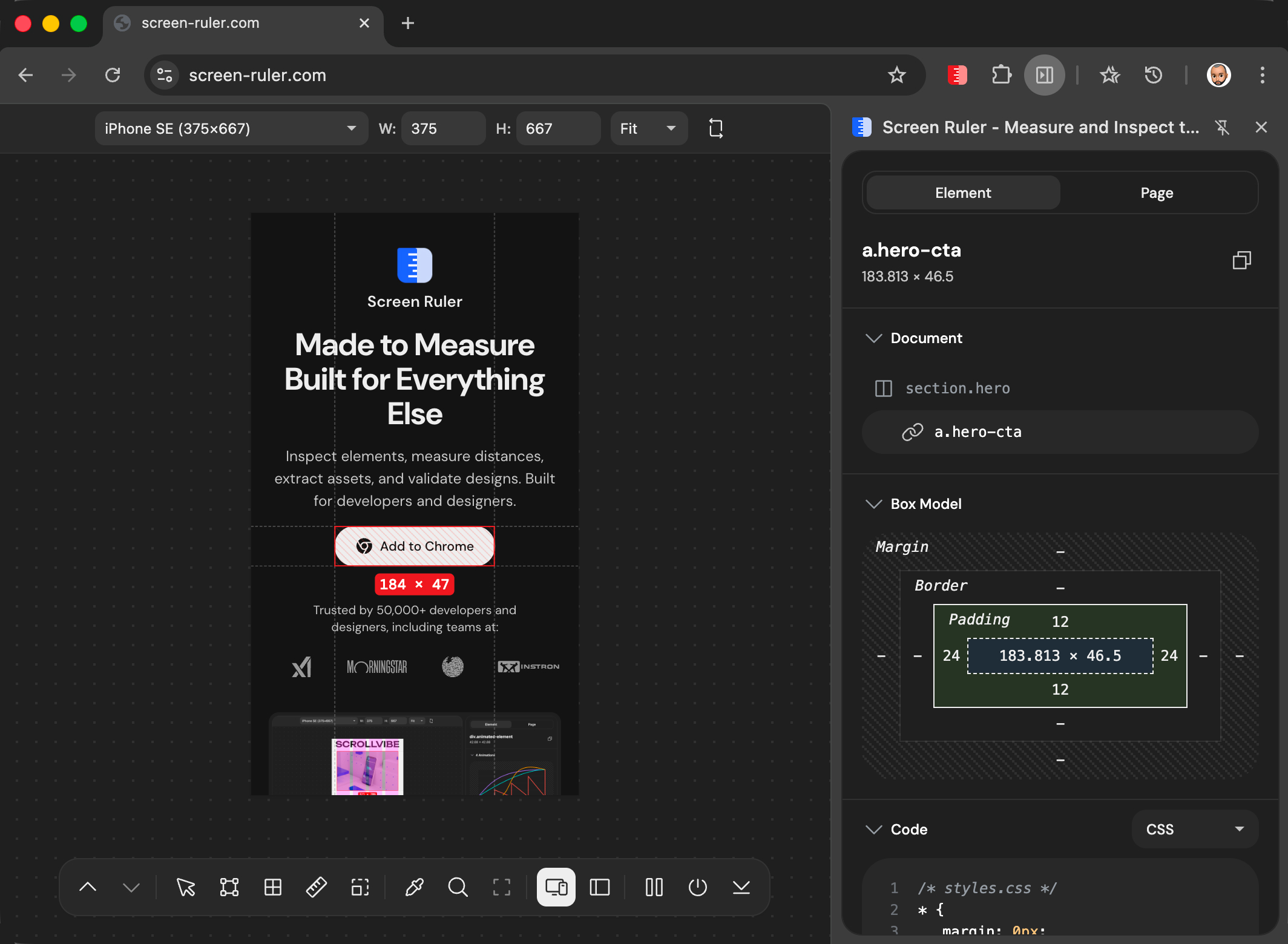Open a new browser tab
Screen dimensions: 1288x944
click(408, 23)
